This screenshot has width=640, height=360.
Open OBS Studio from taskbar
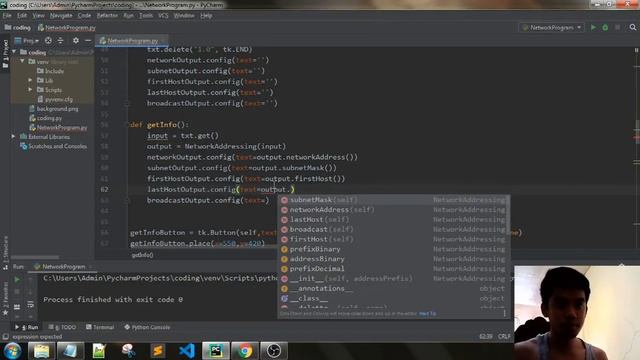tap(274, 351)
